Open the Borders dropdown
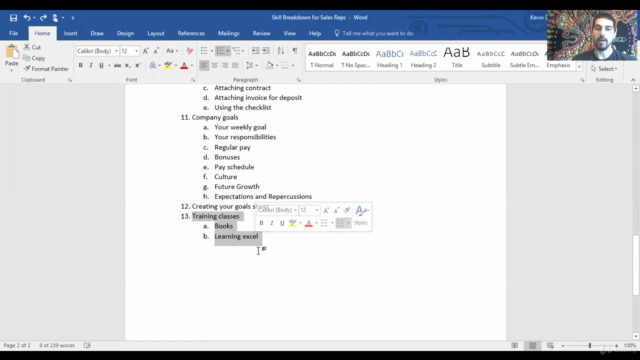The width and height of the screenshot is (640, 360). [293, 65]
